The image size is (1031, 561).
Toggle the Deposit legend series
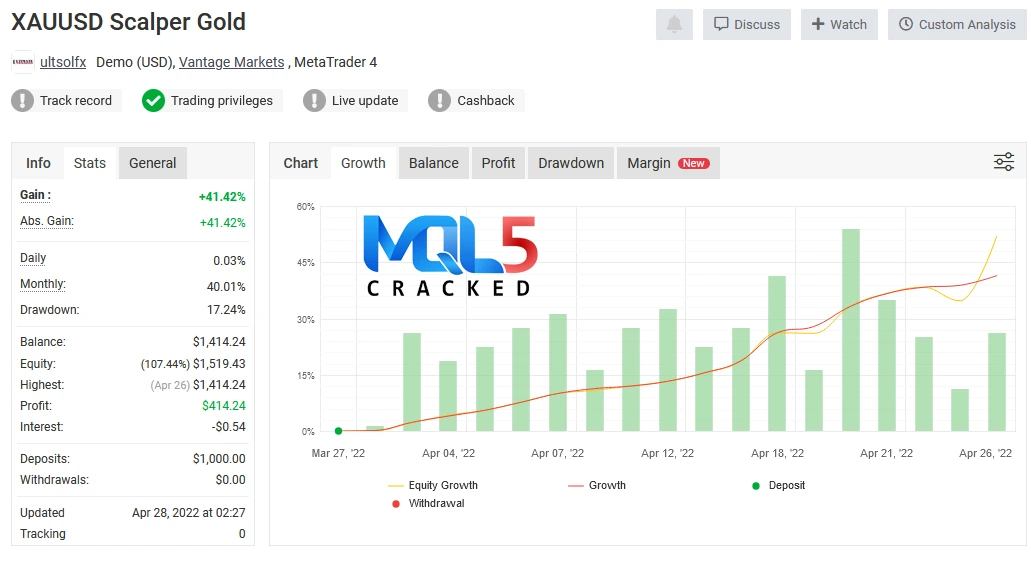click(779, 485)
